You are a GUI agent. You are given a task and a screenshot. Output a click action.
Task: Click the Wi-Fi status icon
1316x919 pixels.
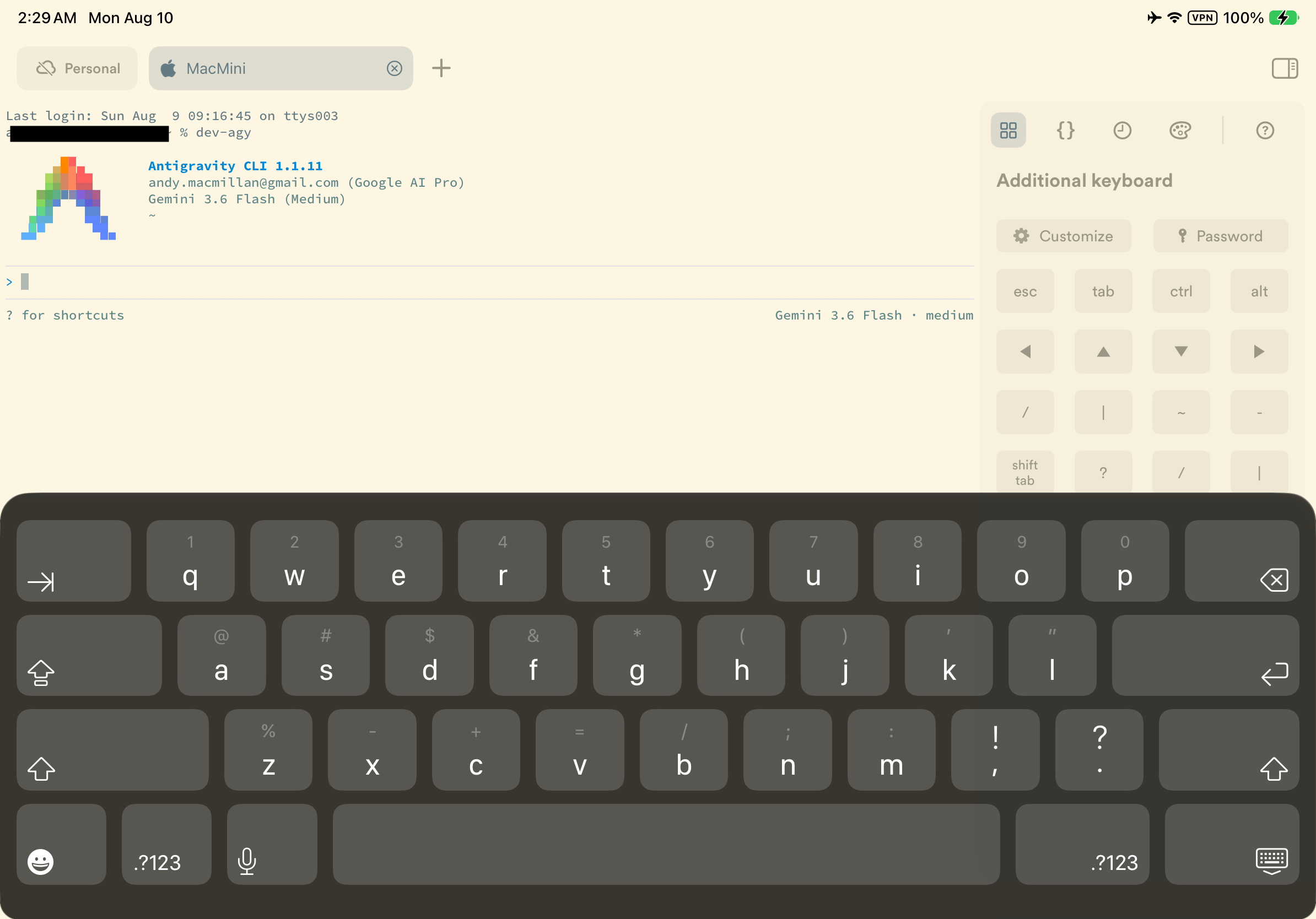click(1174, 18)
